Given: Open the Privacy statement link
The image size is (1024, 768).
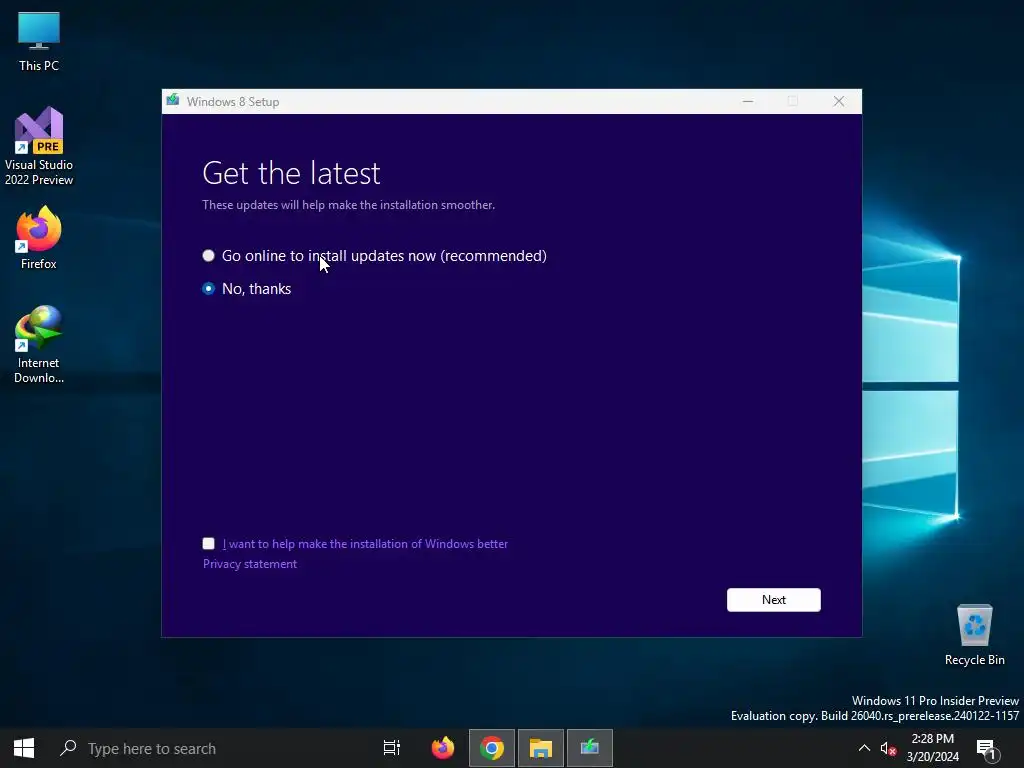Looking at the screenshot, I should pyautogui.click(x=249, y=564).
